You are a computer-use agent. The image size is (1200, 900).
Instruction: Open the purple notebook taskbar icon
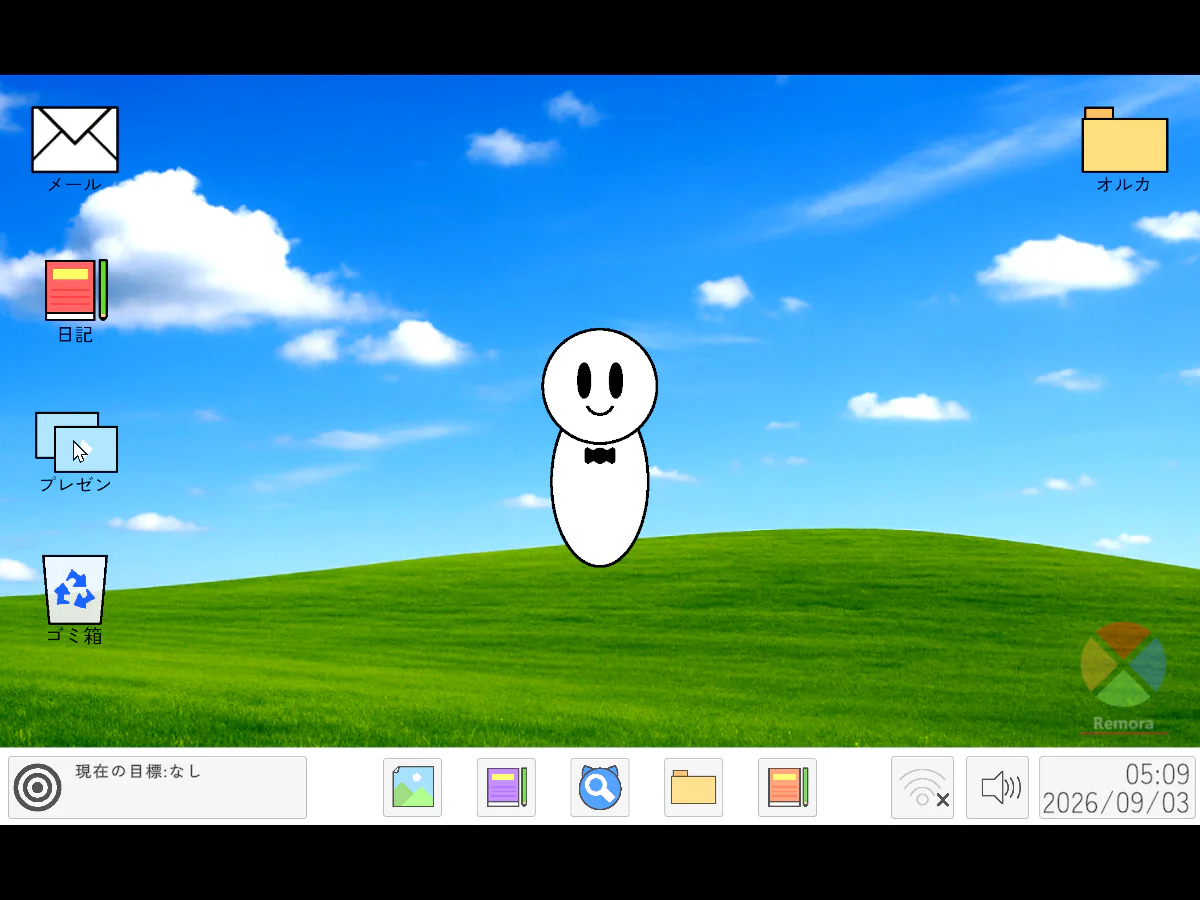(x=506, y=787)
